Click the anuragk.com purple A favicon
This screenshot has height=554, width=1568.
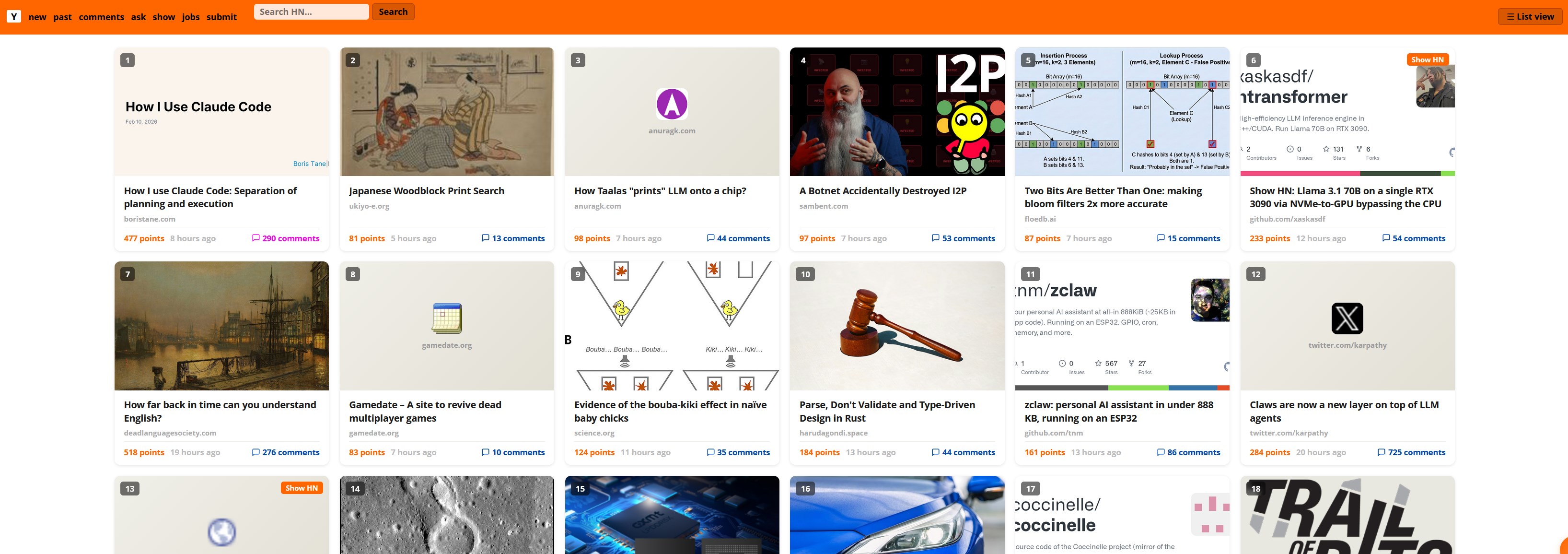672,104
